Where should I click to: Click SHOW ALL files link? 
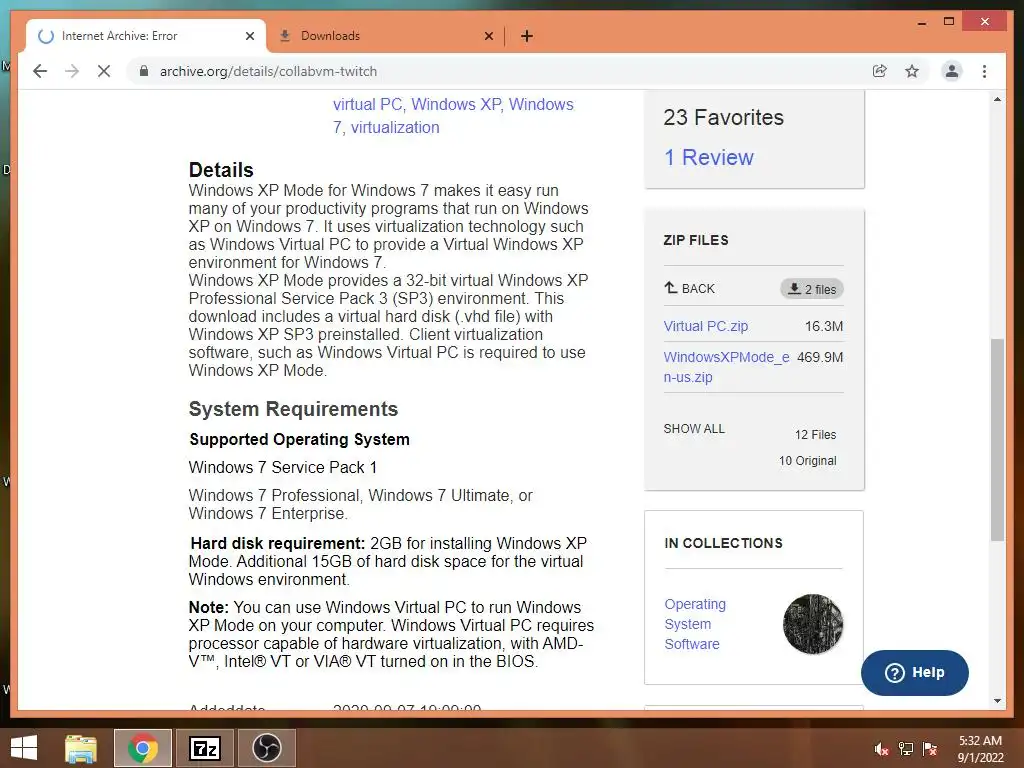pos(694,429)
